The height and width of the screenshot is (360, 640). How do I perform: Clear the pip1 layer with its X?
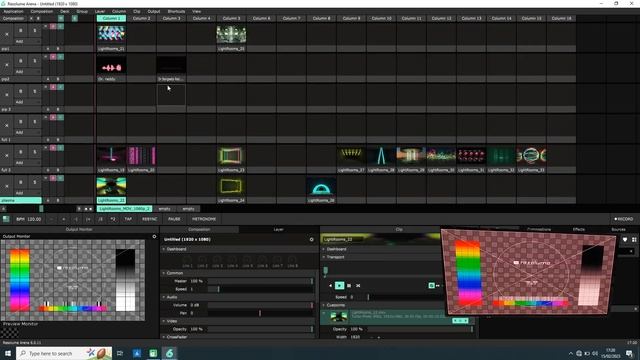(7, 34)
